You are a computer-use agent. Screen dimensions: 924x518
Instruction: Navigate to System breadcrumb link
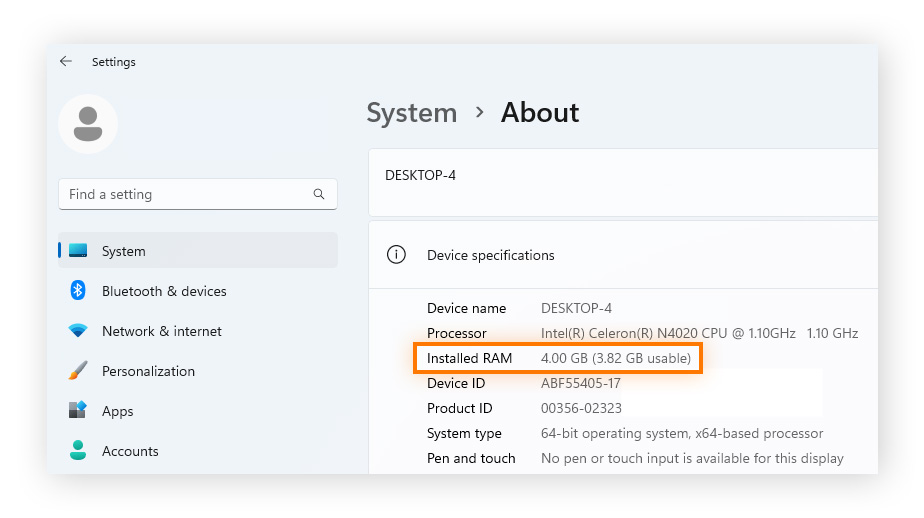[412, 113]
